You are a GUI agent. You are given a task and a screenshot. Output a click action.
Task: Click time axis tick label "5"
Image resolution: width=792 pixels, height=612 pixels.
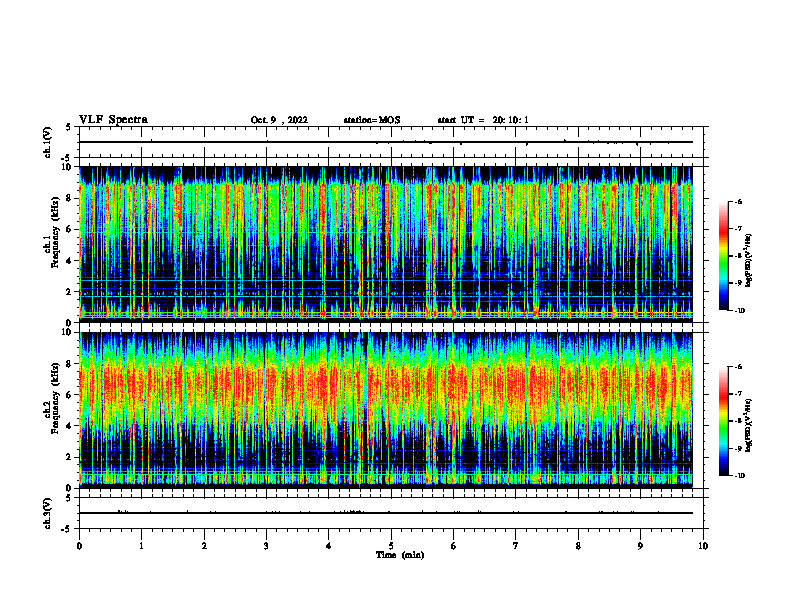[391, 546]
